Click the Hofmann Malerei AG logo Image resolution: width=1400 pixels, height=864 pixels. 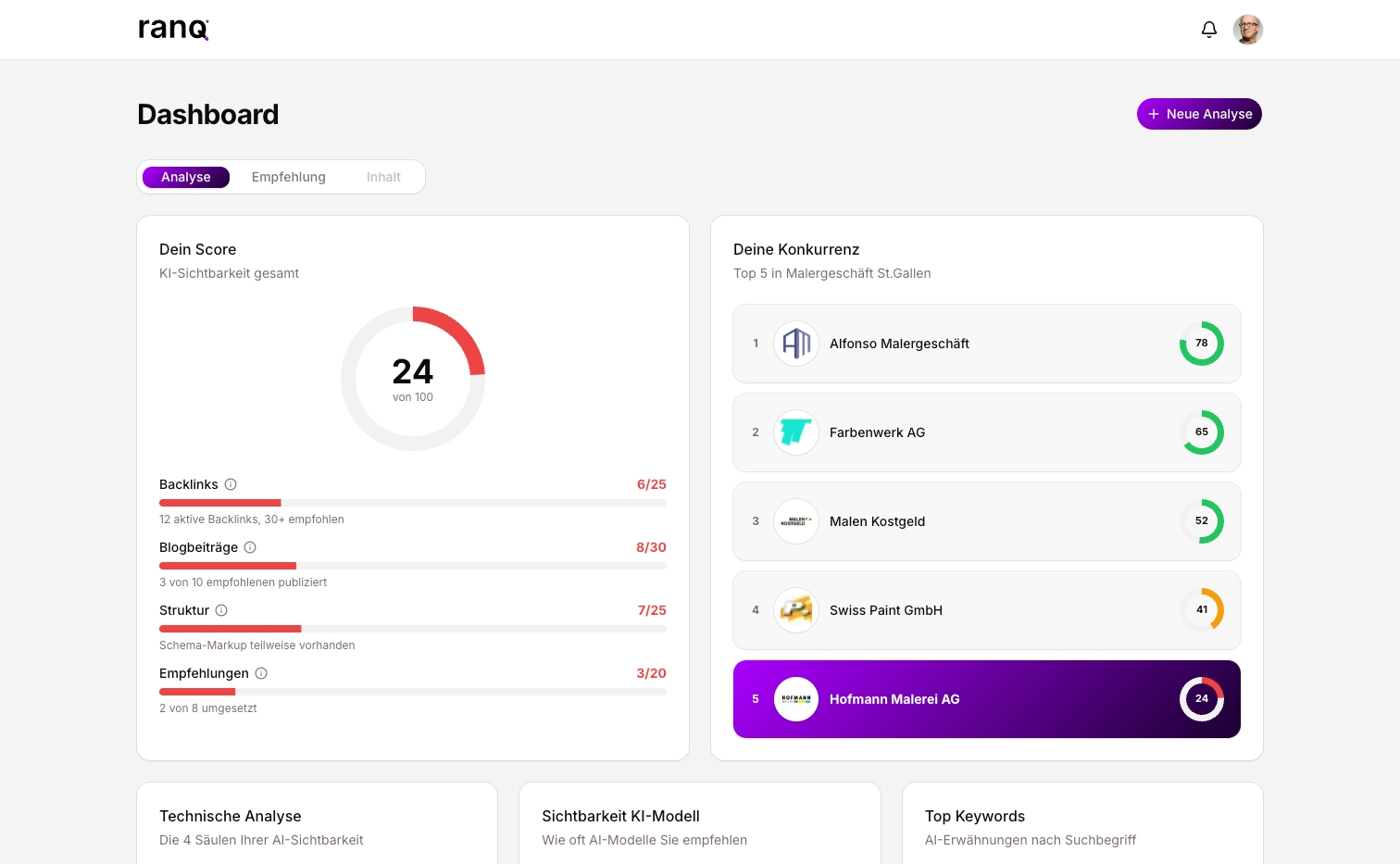tap(796, 699)
